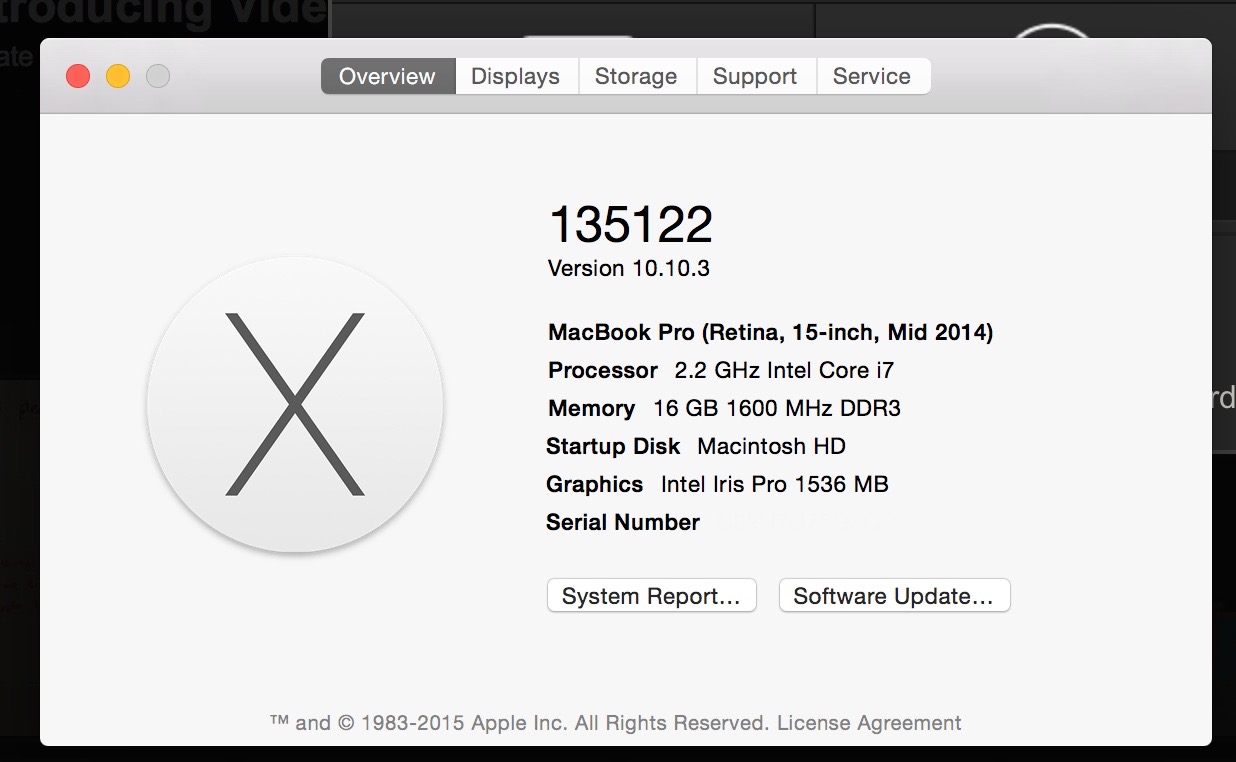Screen dimensions: 1236x762
Task: Go to the Support tab
Action: (755, 76)
